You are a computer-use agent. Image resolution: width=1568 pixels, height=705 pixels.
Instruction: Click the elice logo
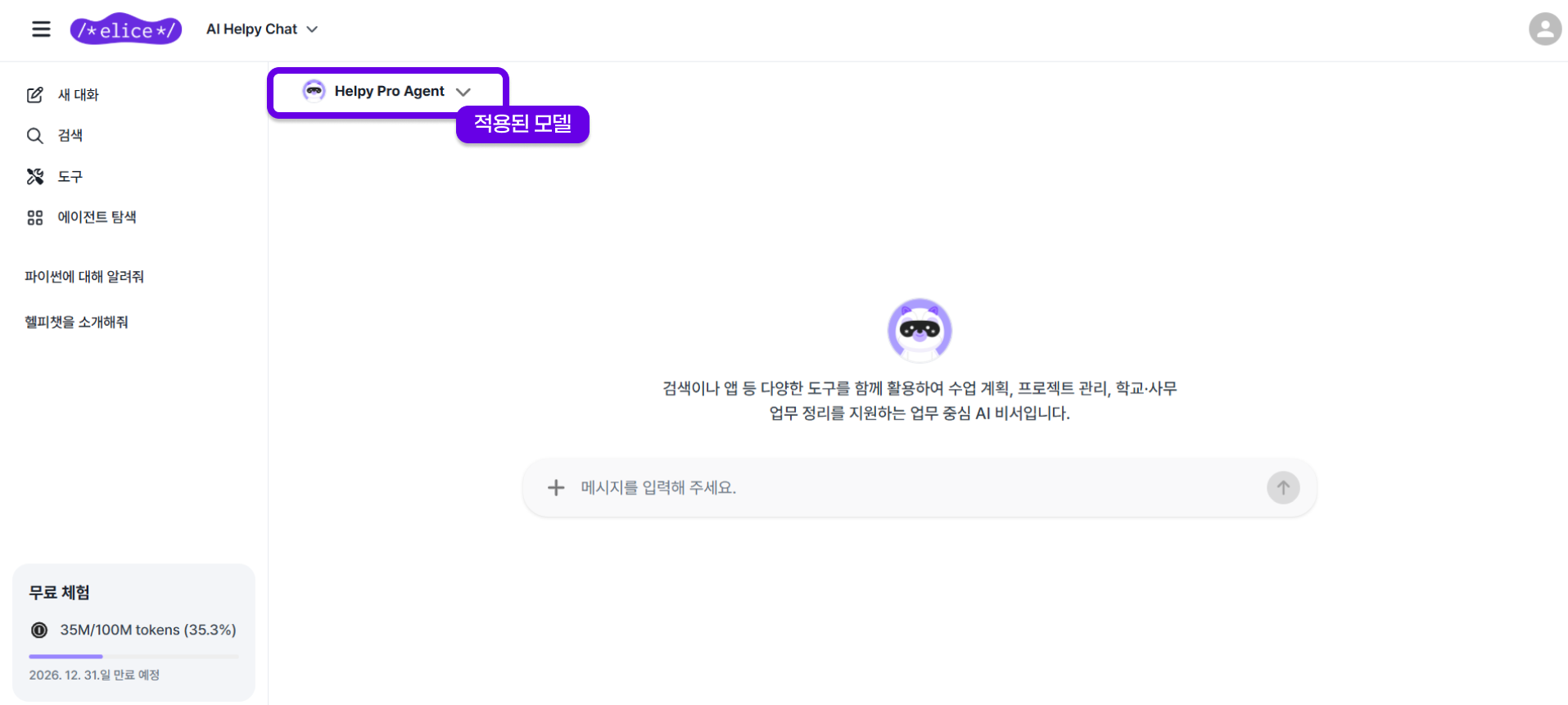point(126,29)
